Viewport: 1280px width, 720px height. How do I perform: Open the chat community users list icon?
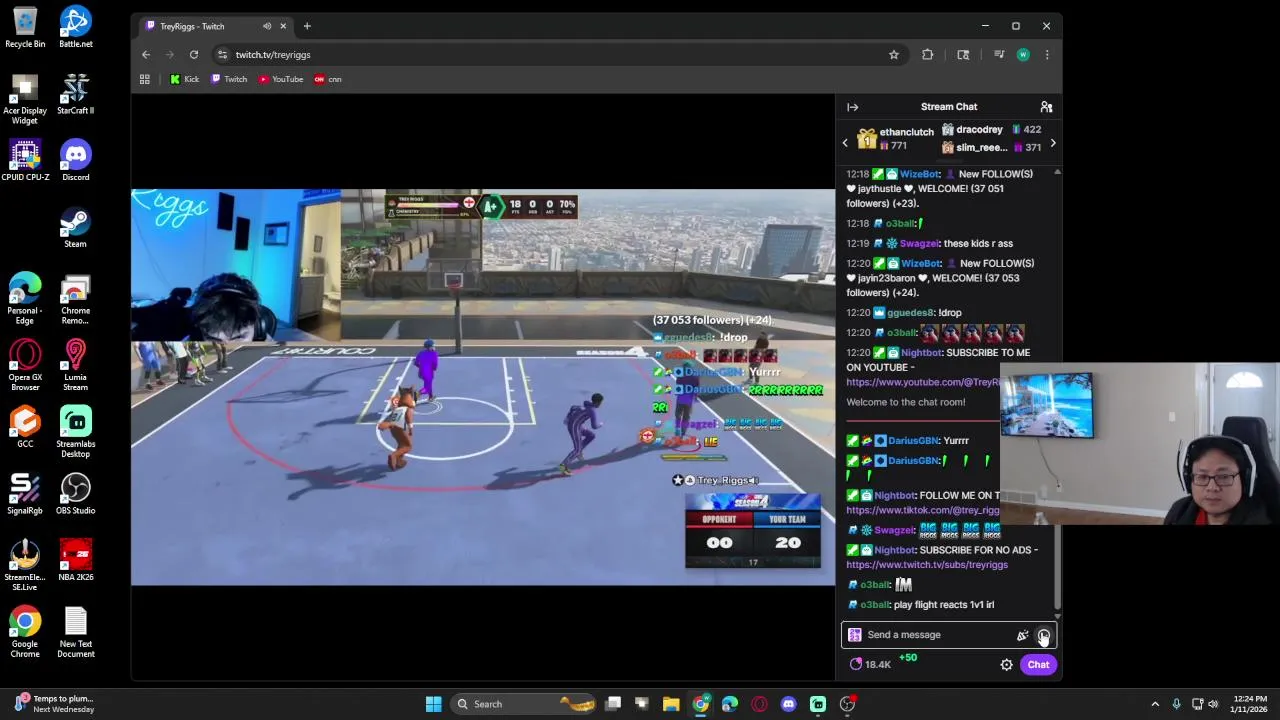point(1046,107)
